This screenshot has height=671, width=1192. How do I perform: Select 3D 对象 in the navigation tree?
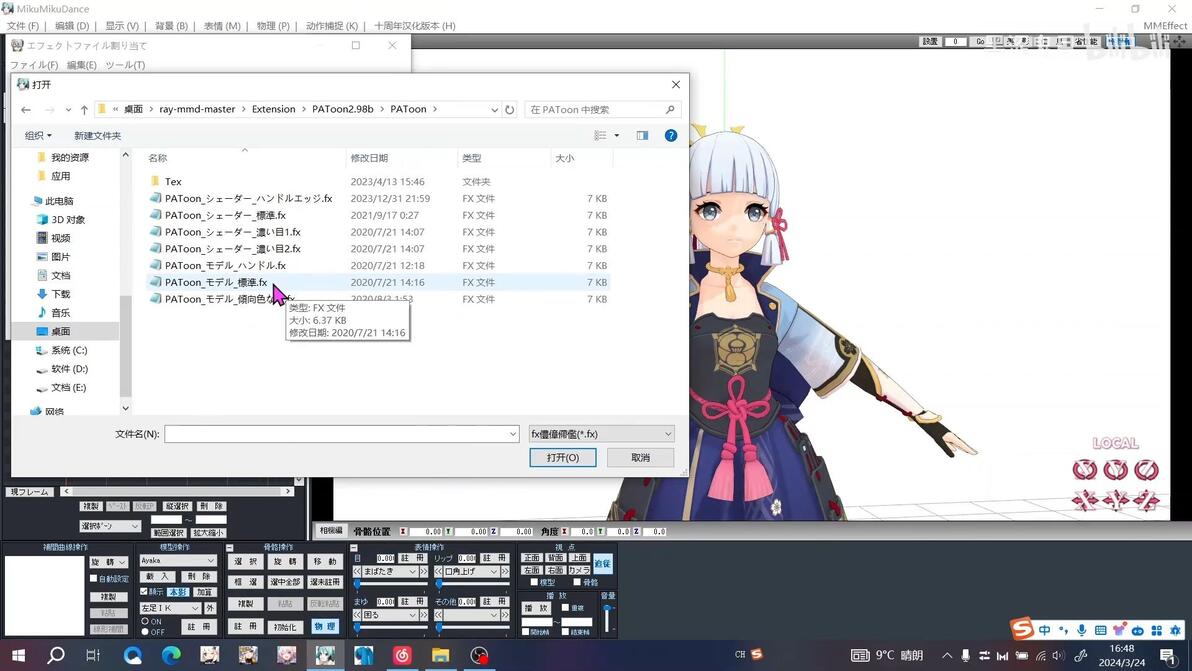click(68, 220)
